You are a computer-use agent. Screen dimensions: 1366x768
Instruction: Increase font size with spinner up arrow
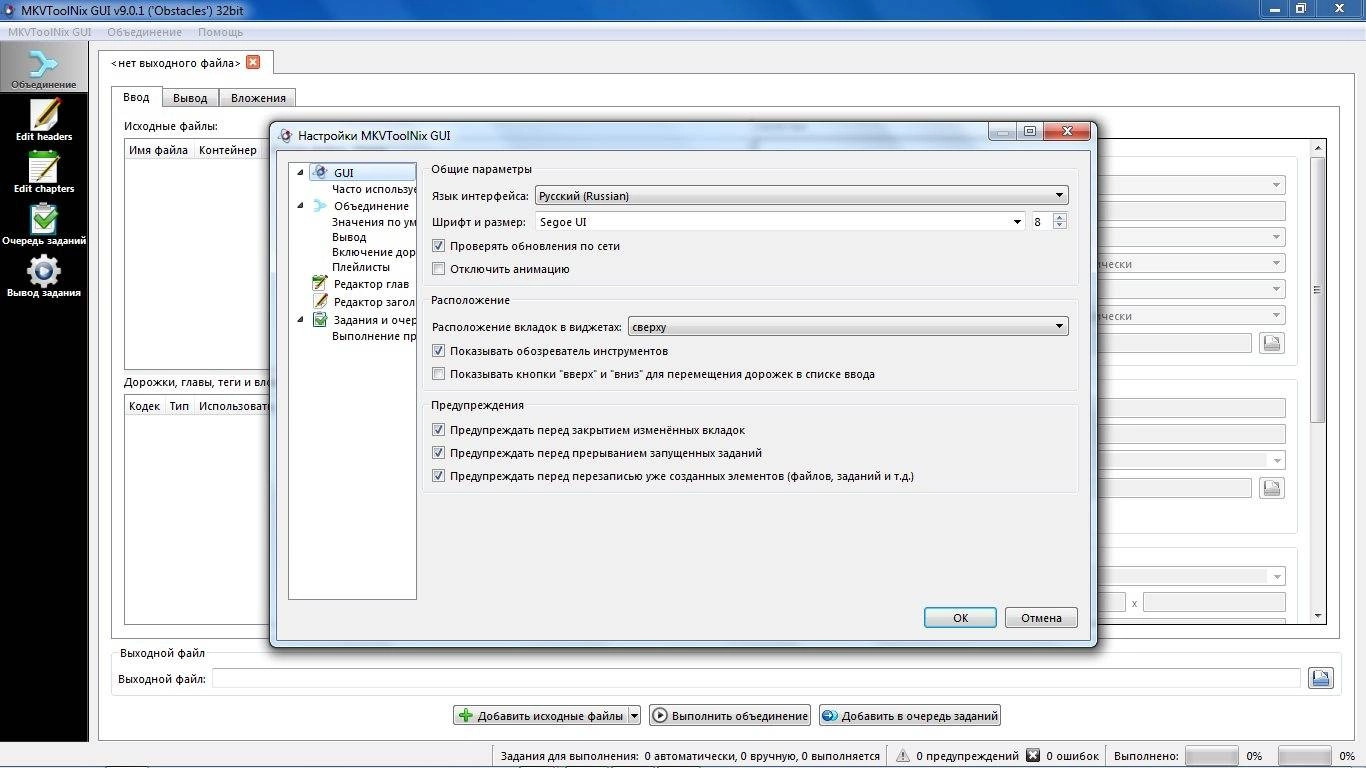(x=1060, y=217)
